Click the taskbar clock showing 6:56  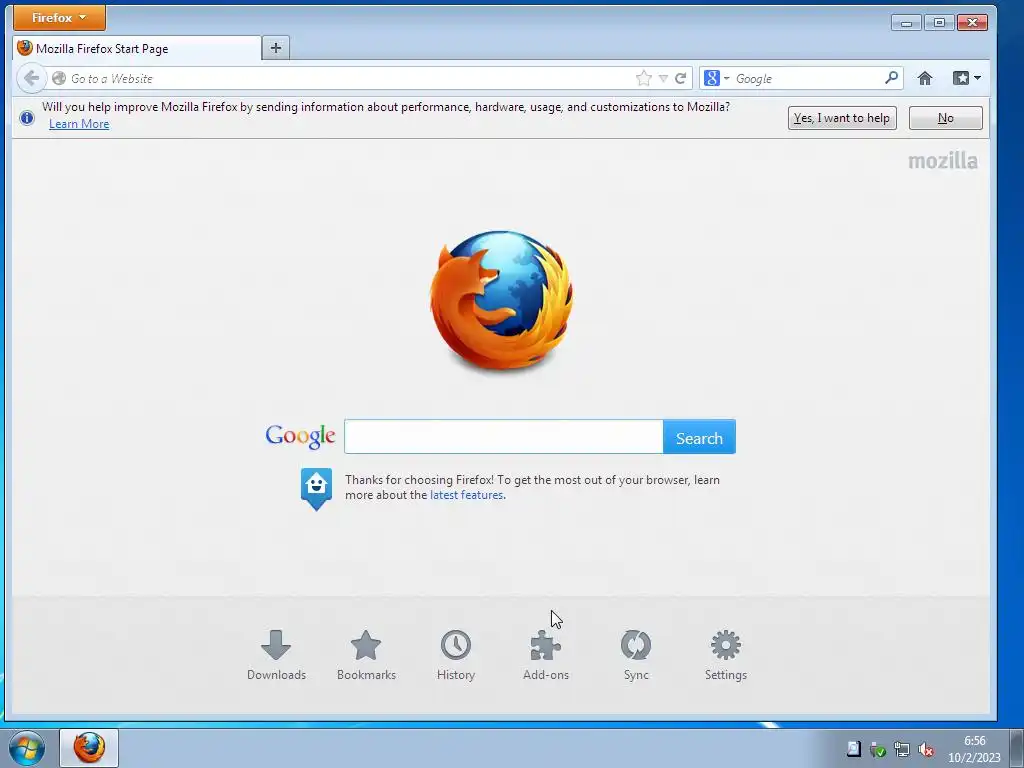click(974, 749)
